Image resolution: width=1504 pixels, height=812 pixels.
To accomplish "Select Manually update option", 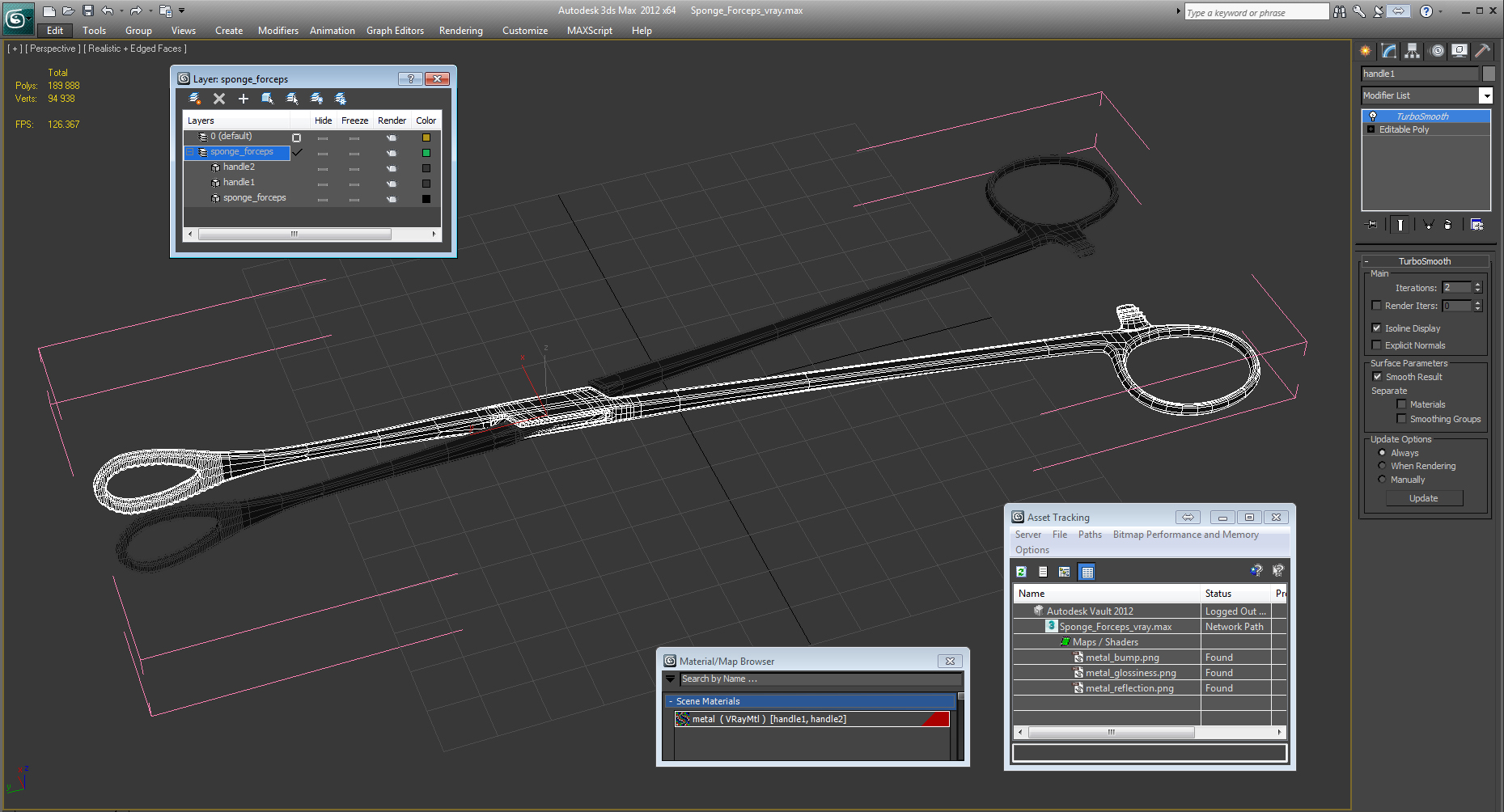I will 1382,480.
